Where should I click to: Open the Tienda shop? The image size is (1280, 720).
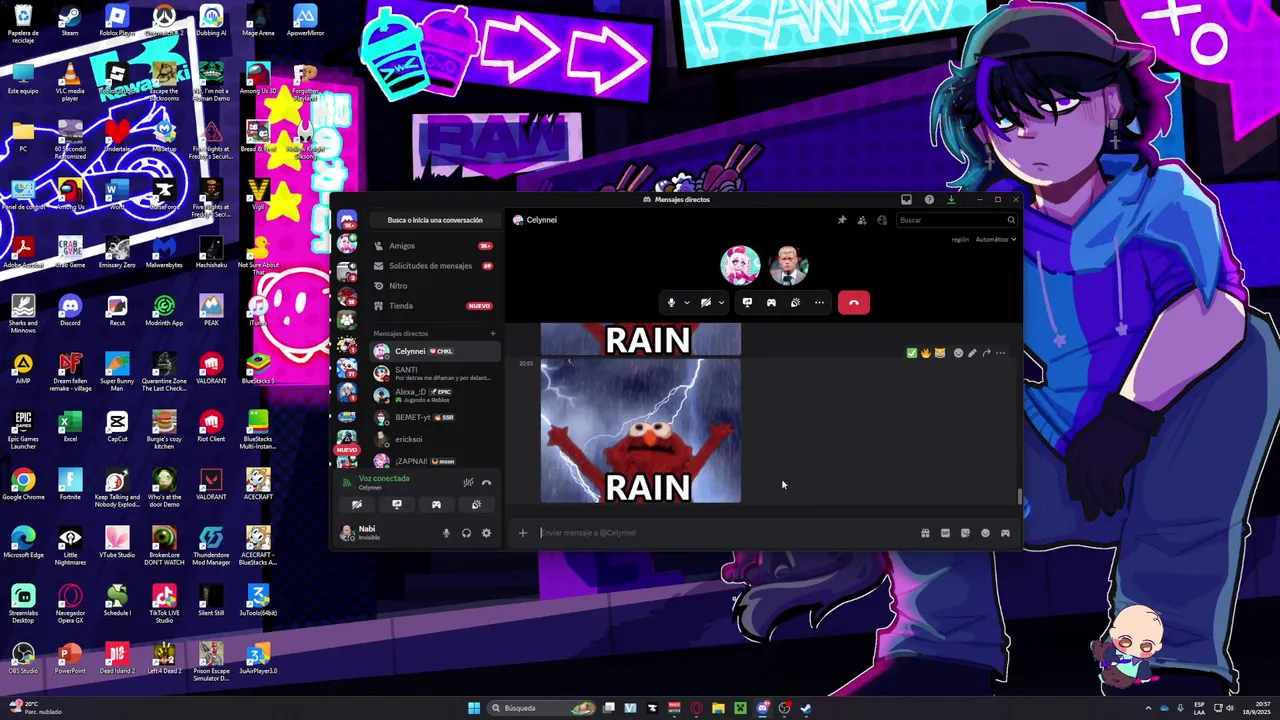[434, 306]
